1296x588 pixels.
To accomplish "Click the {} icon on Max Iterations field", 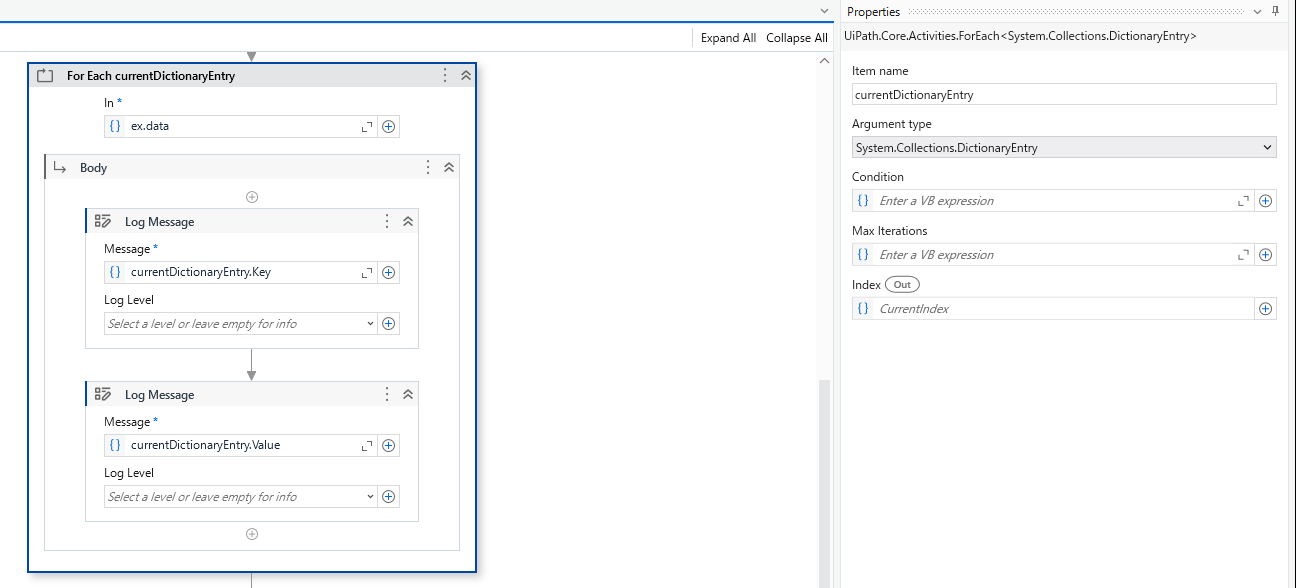I will [x=862, y=254].
